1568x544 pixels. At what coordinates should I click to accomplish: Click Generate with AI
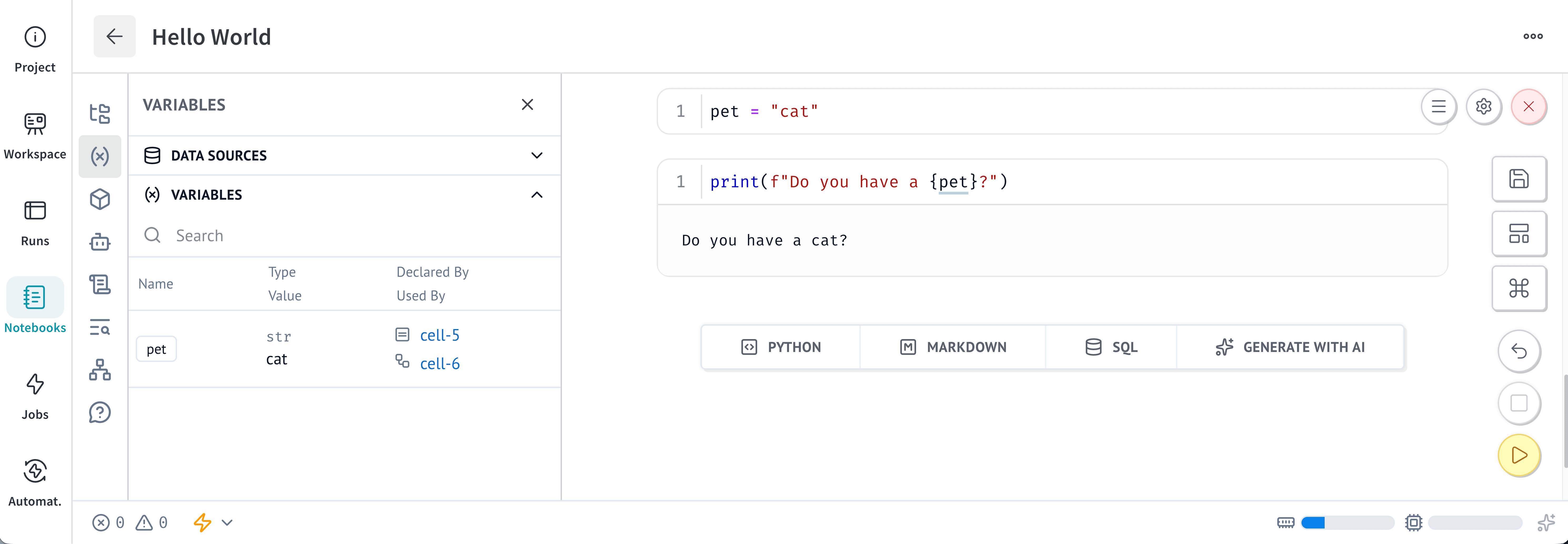click(x=1290, y=347)
